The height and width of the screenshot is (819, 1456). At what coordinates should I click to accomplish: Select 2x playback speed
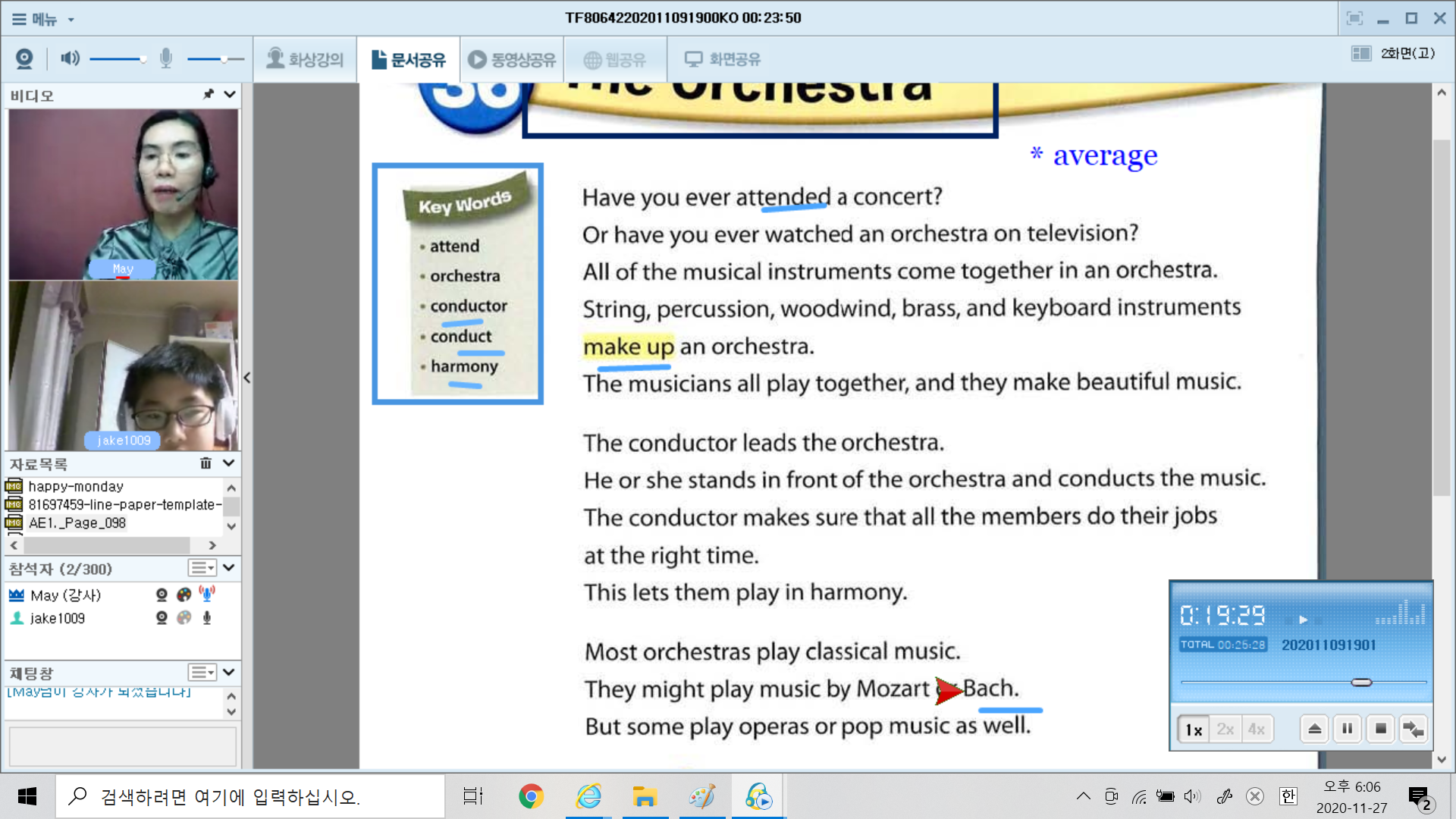[1225, 730]
